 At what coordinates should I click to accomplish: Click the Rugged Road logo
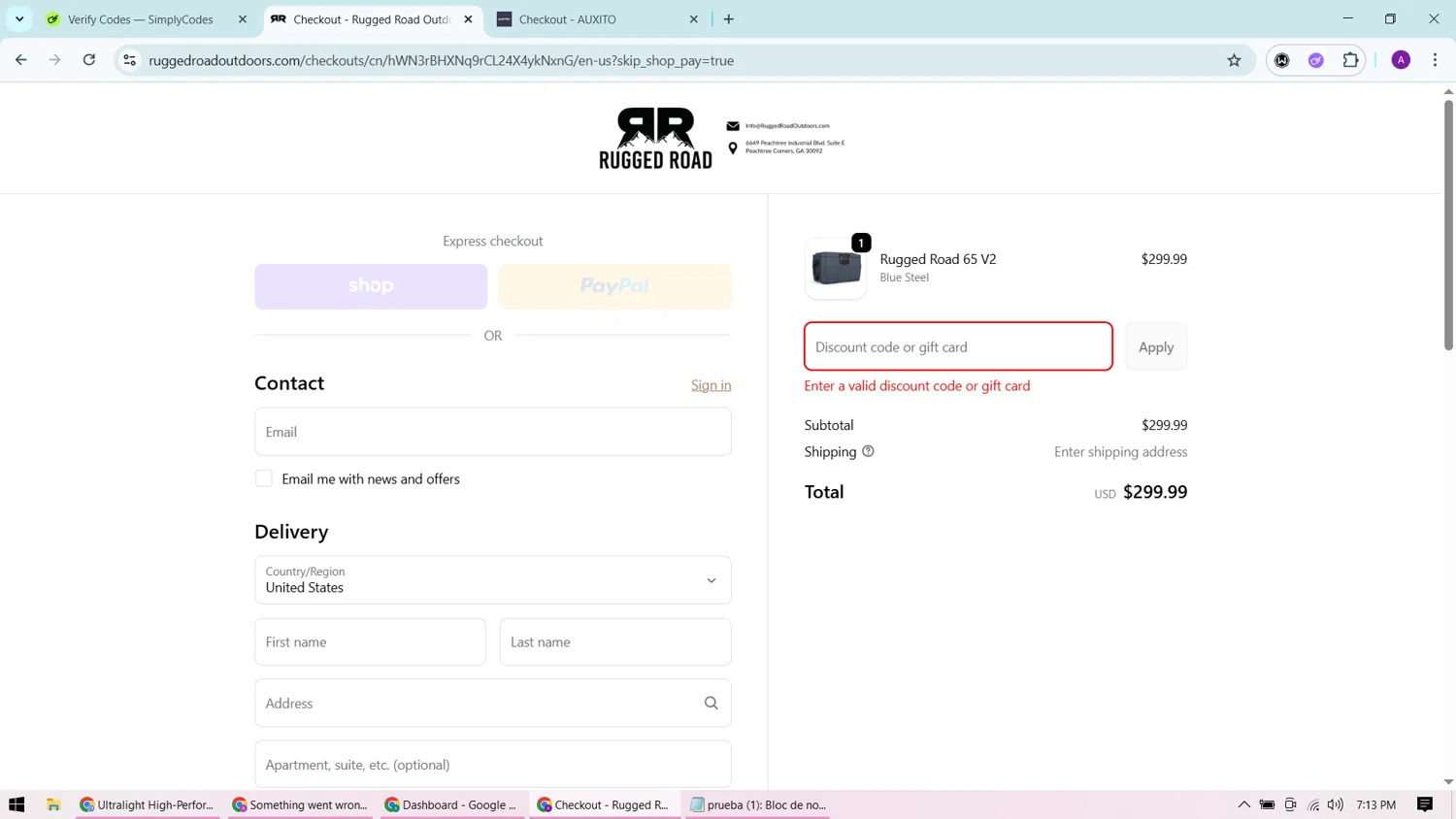pyautogui.click(x=655, y=138)
